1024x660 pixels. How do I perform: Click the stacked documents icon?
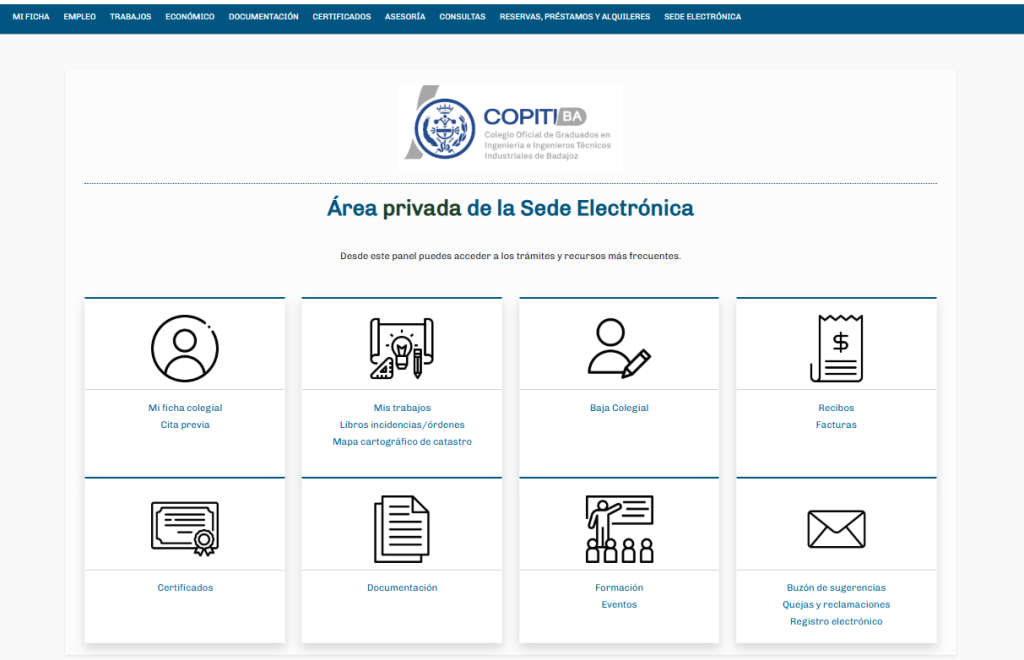402,529
